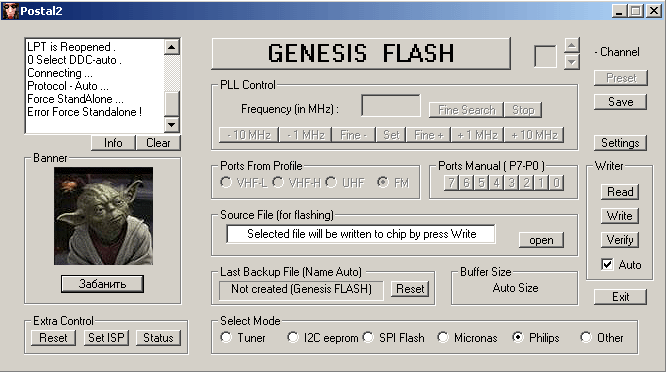
Task: Click channel spinner down arrow
Action: [572, 62]
